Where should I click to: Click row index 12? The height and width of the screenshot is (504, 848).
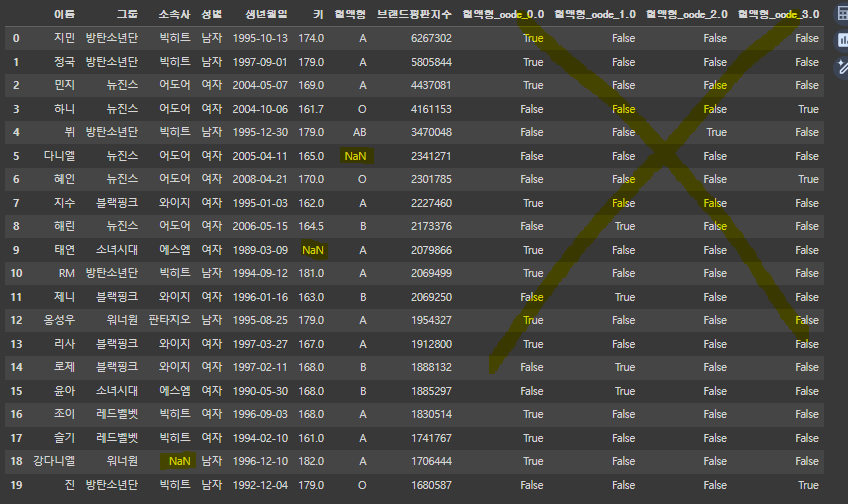[x=16, y=320]
